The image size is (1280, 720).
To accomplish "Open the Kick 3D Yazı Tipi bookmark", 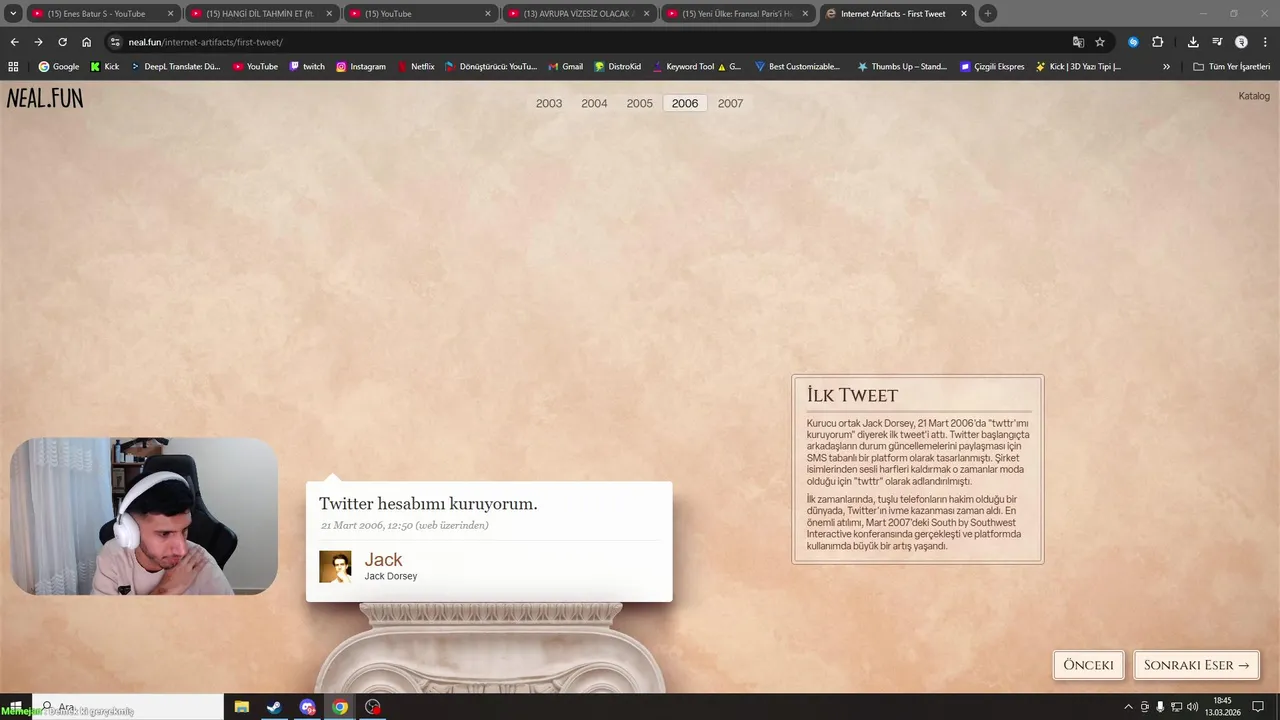I will pos(1079,67).
